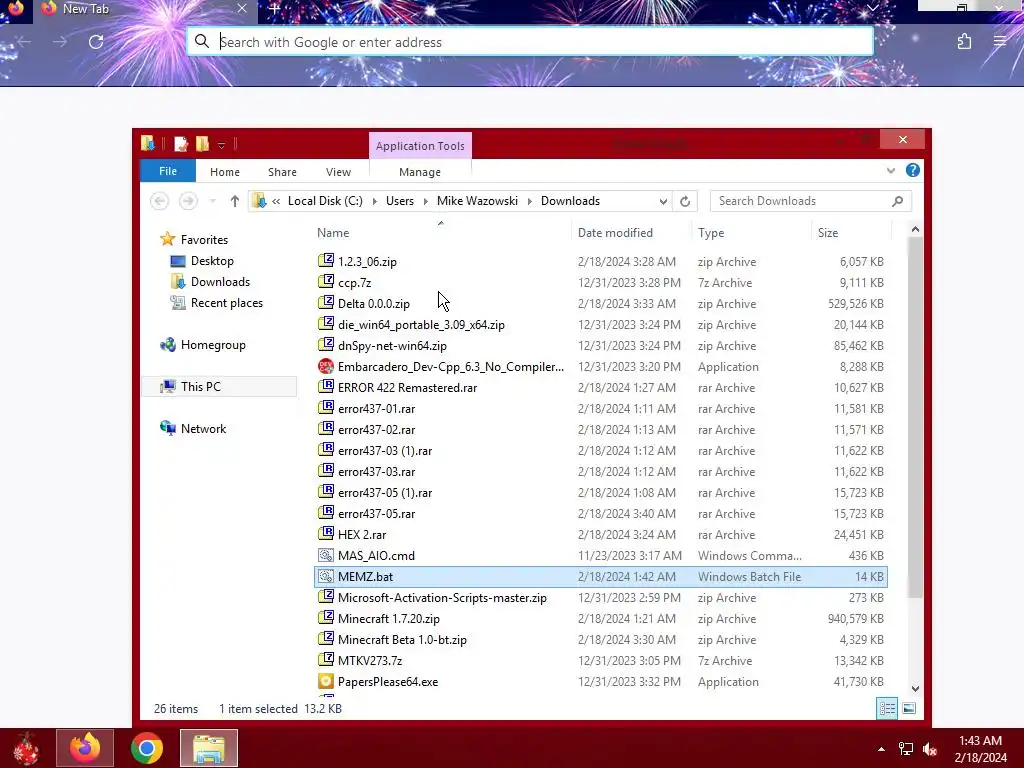Open the Firefox hamburger menu

[1000, 42]
